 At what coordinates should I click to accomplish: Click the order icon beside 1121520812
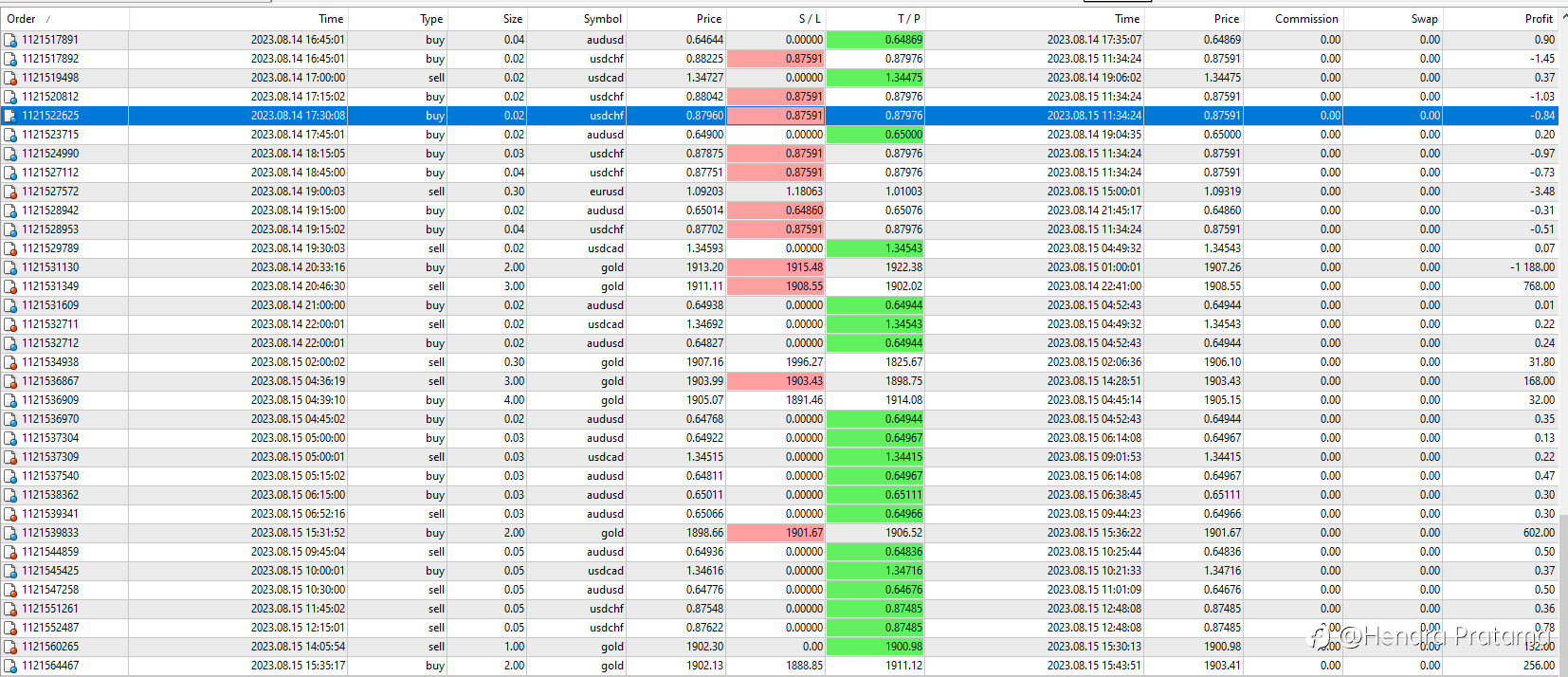coord(10,97)
